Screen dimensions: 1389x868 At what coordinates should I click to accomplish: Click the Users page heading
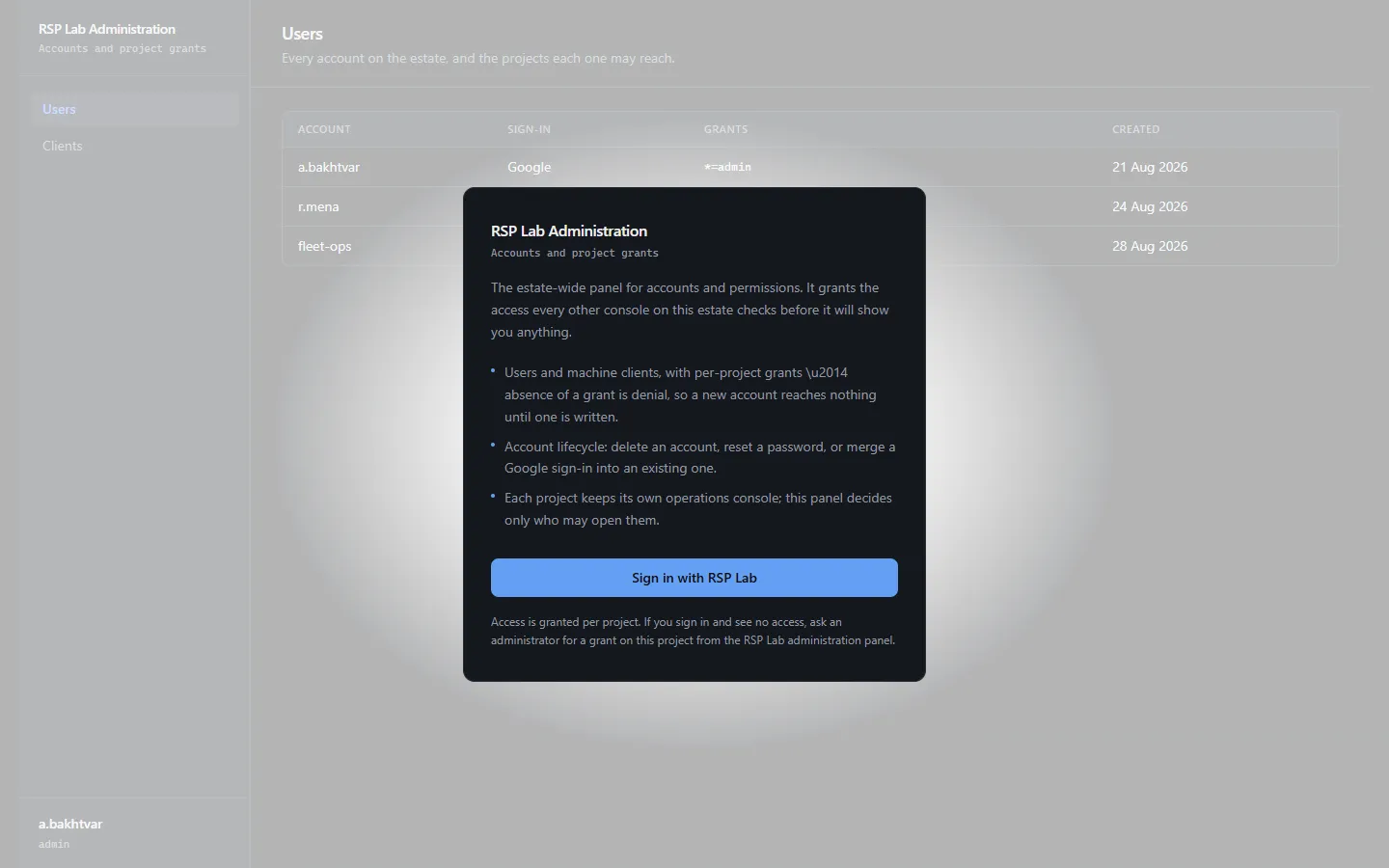302,34
